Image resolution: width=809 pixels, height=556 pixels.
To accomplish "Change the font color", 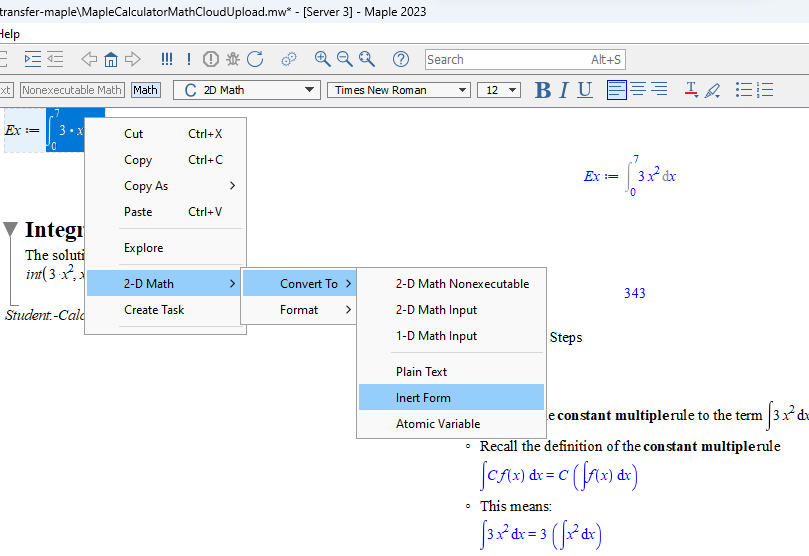I will pyautogui.click(x=691, y=90).
